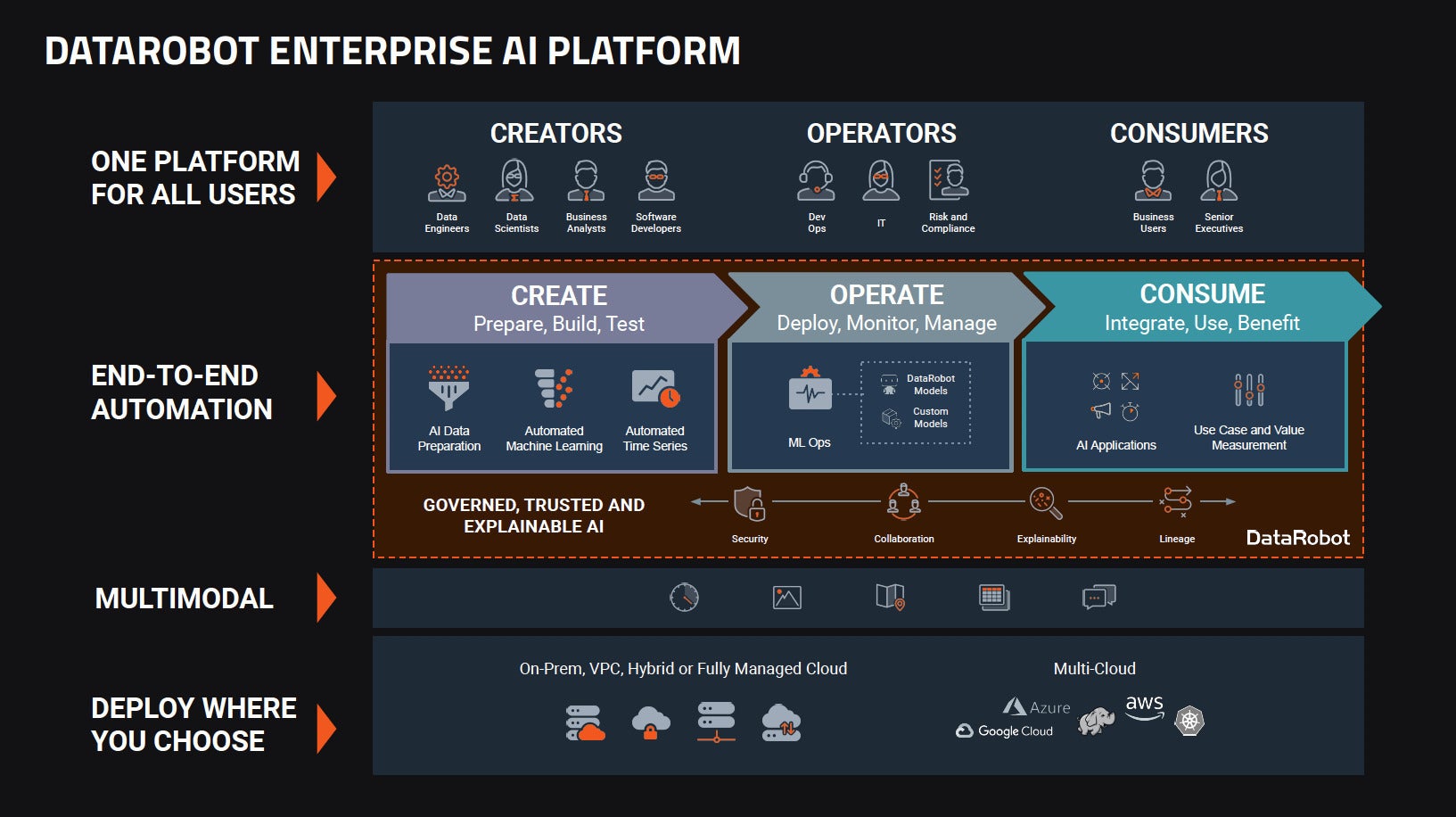Click the Custom Models cube icon
This screenshot has height=817, width=1456.
[891, 417]
